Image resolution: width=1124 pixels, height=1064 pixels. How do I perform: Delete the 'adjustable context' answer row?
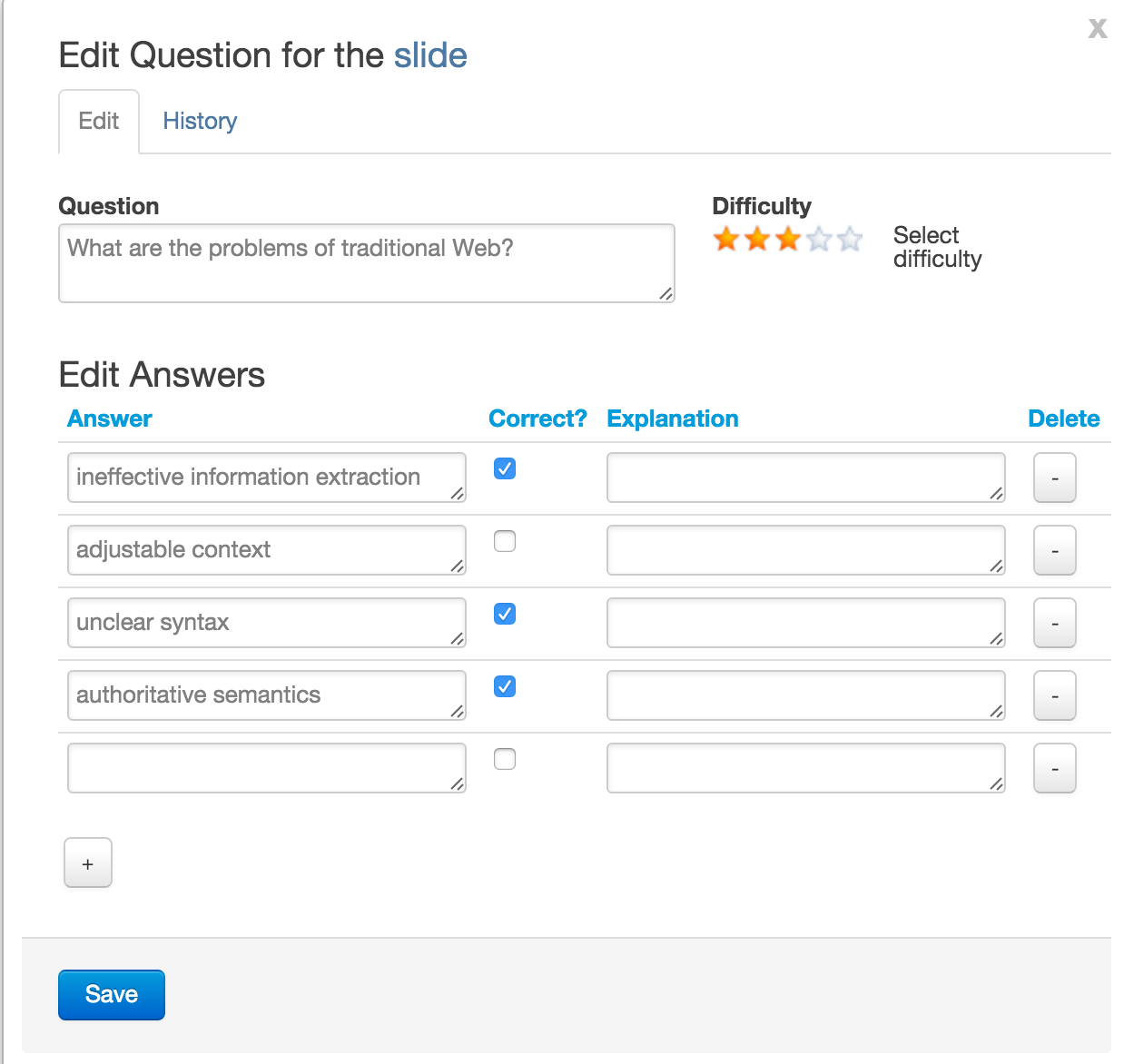coord(1055,550)
